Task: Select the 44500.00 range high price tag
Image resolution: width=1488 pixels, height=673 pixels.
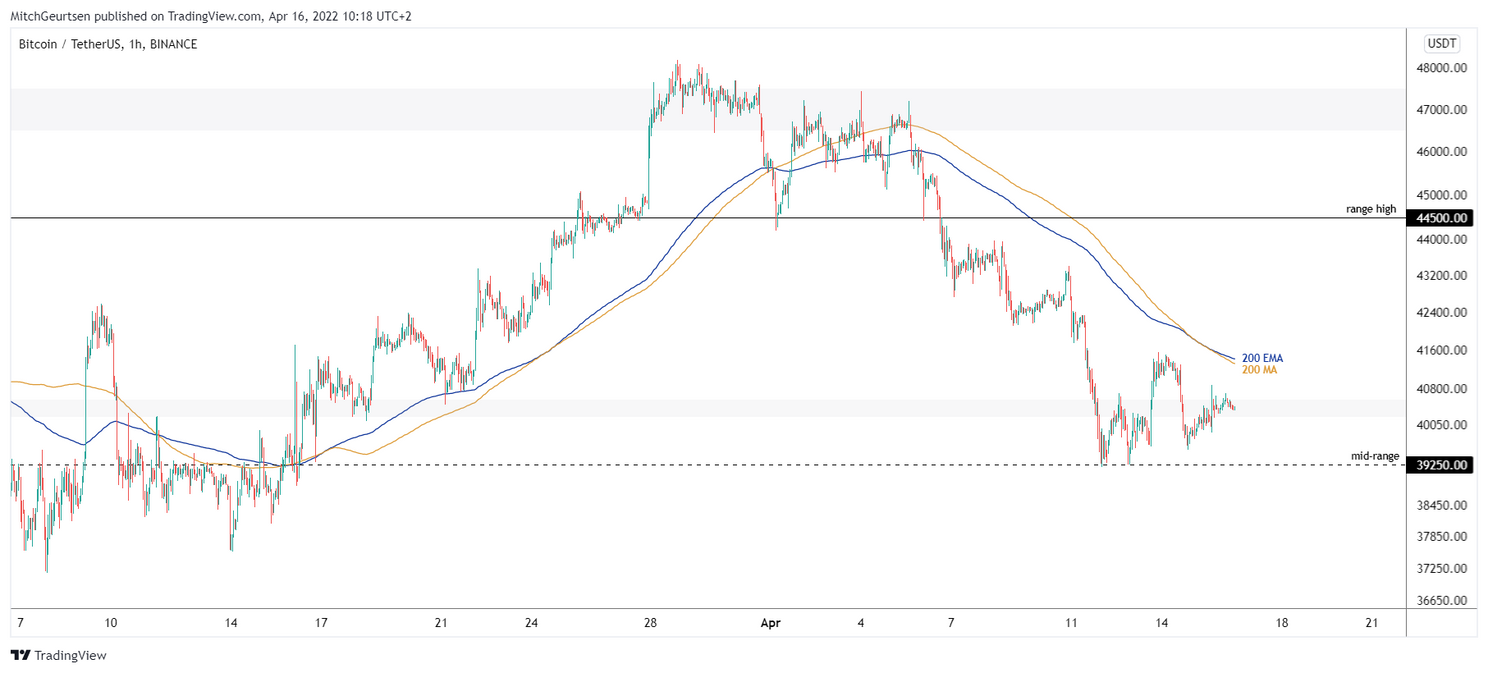Action: pos(1441,218)
